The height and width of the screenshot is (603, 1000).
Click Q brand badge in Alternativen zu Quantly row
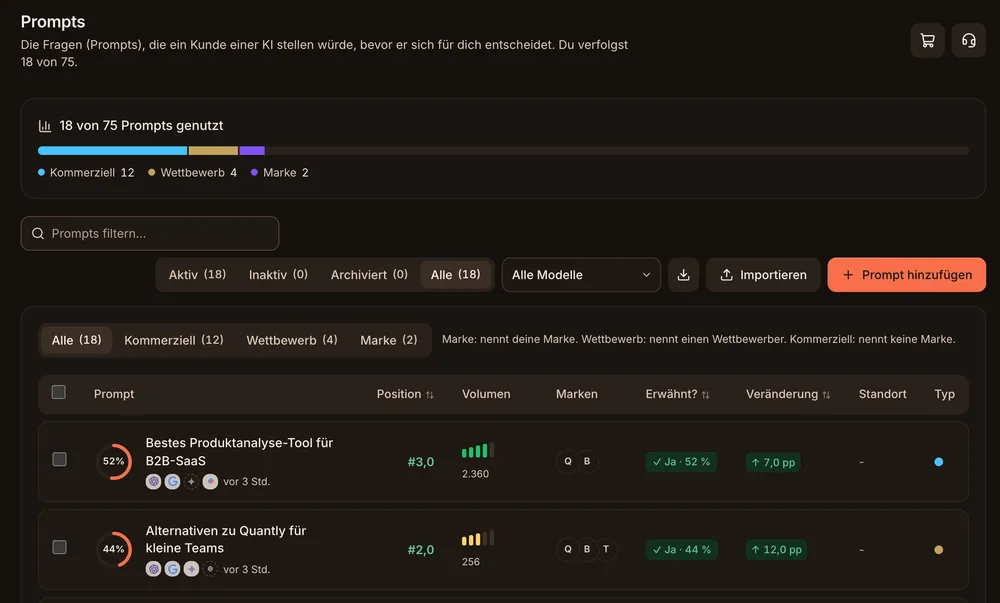568,549
